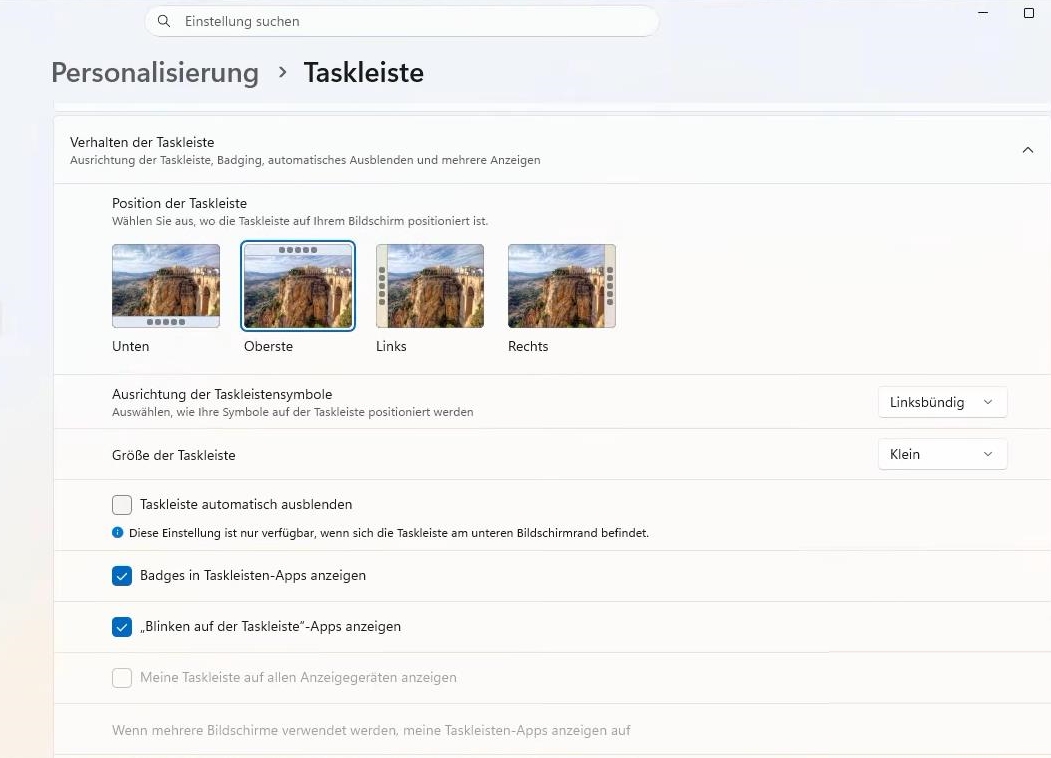Maximize the Settings window
Viewport: 1051px width, 758px height.
coord(1029,13)
